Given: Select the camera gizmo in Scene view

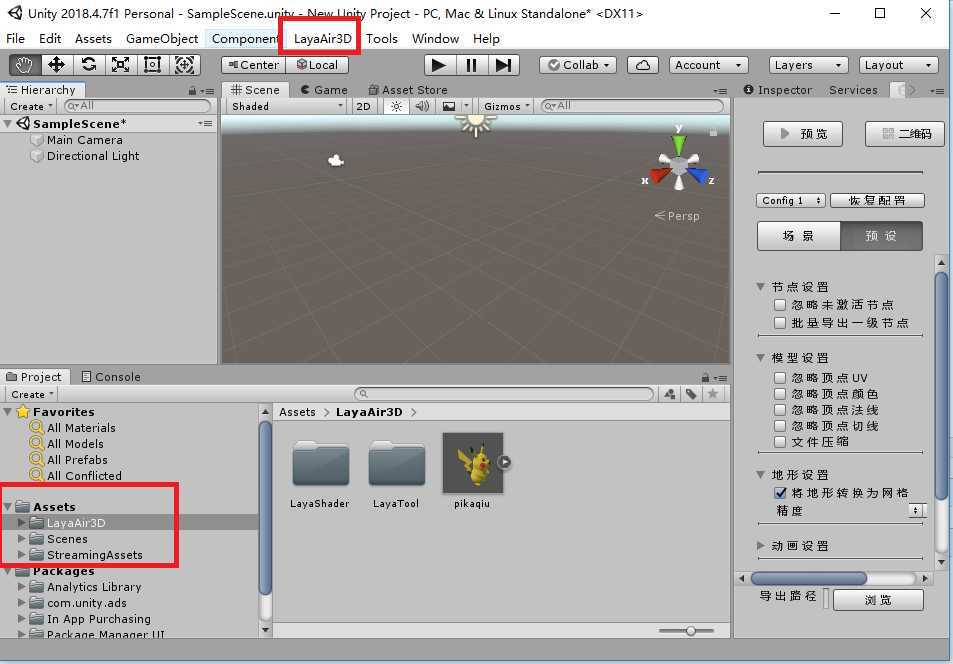Looking at the screenshot, I should [335, 161].
